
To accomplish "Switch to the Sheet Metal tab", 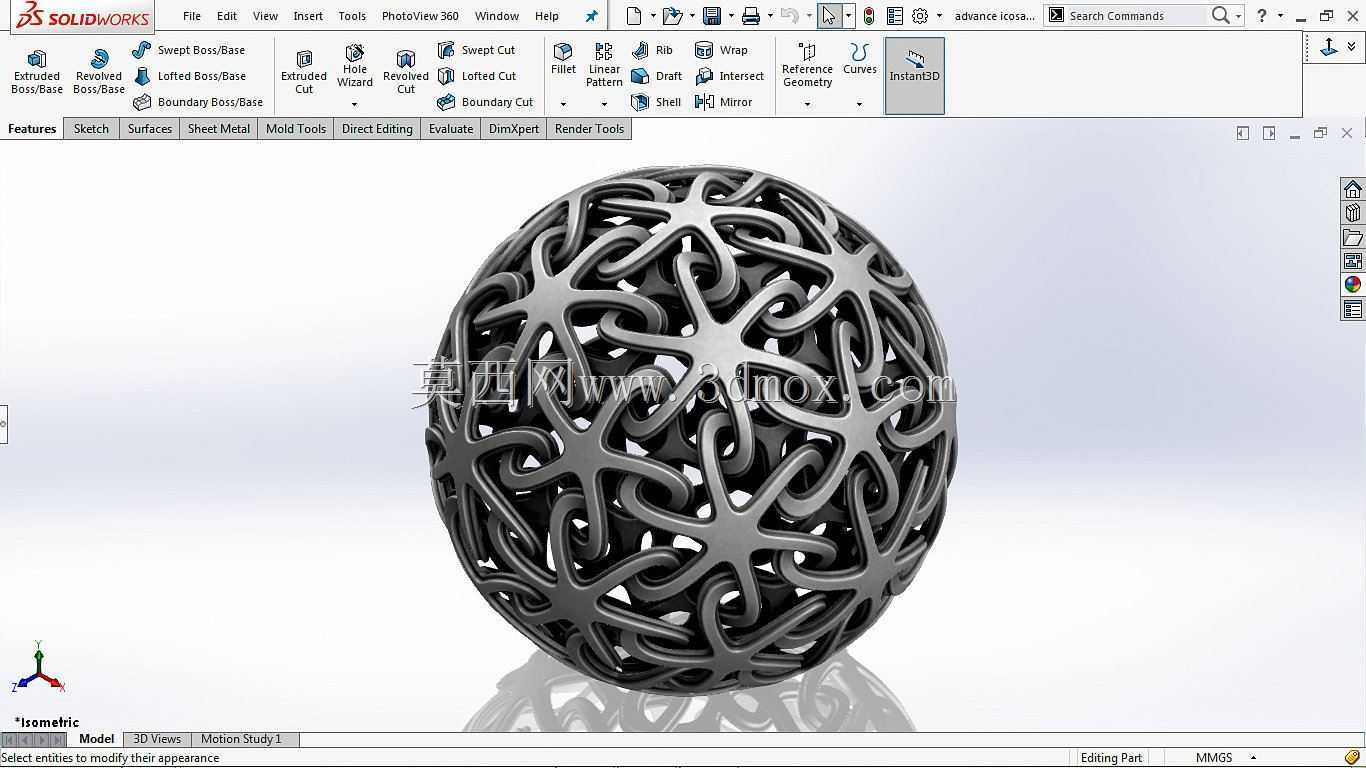I will coord(219,129).
